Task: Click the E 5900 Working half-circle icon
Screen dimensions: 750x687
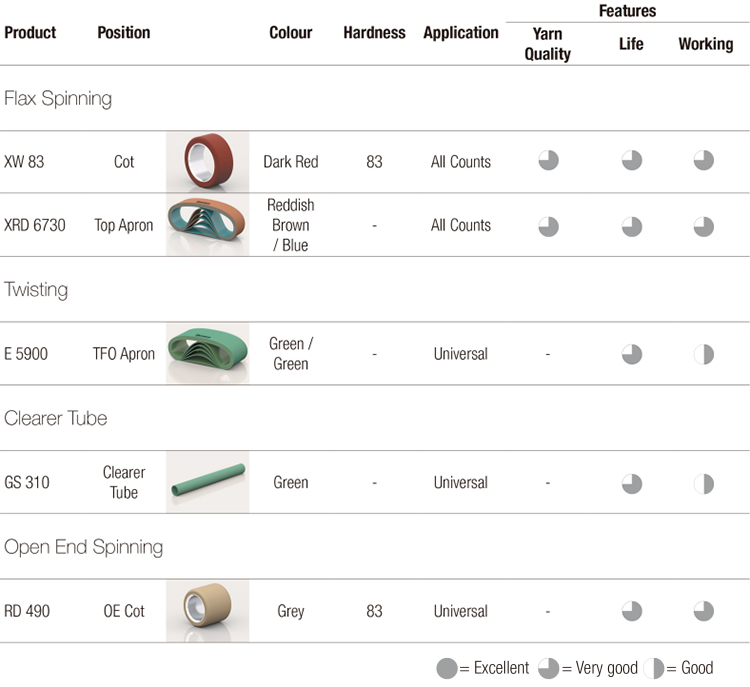Action: click(x=704, y=354)
